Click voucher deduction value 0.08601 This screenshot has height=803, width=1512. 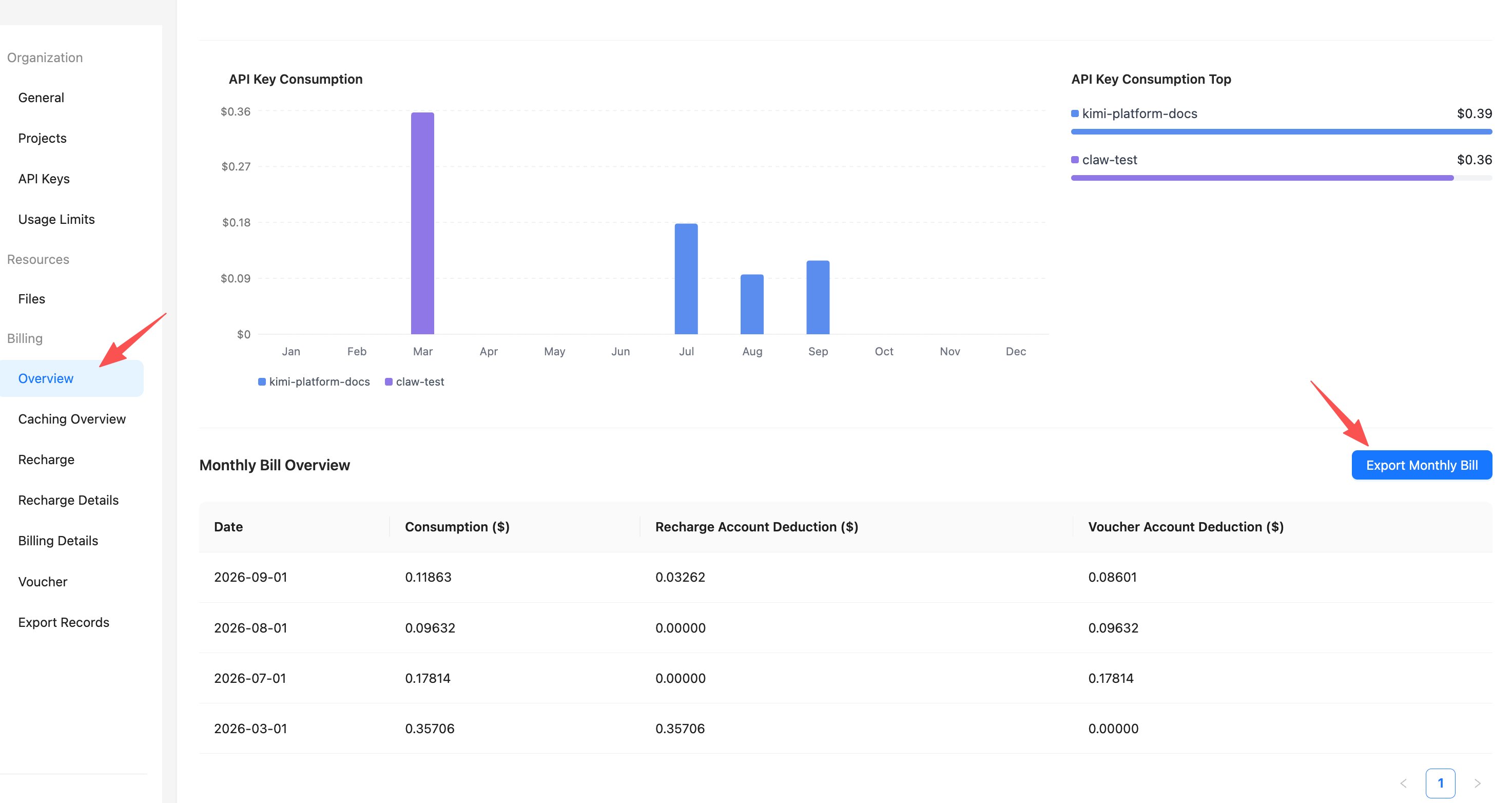[1112, 577]
